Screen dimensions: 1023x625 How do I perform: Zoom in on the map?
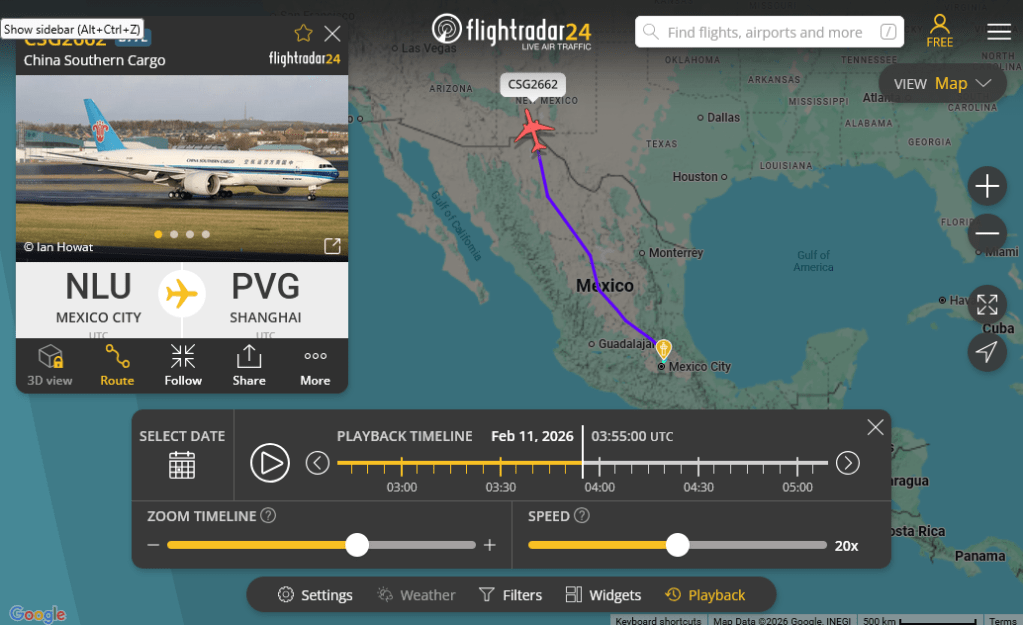click(x=987, y=186)
